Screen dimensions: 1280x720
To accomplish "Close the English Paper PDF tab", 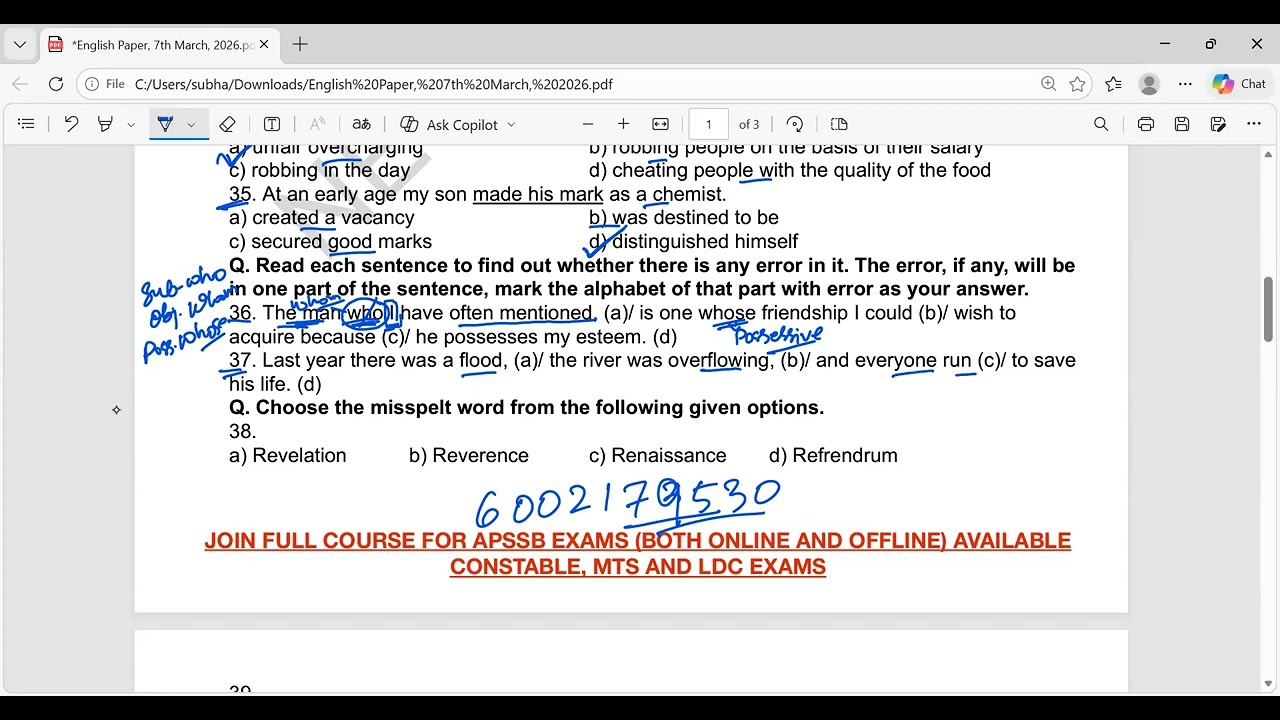I will point(264,45).
